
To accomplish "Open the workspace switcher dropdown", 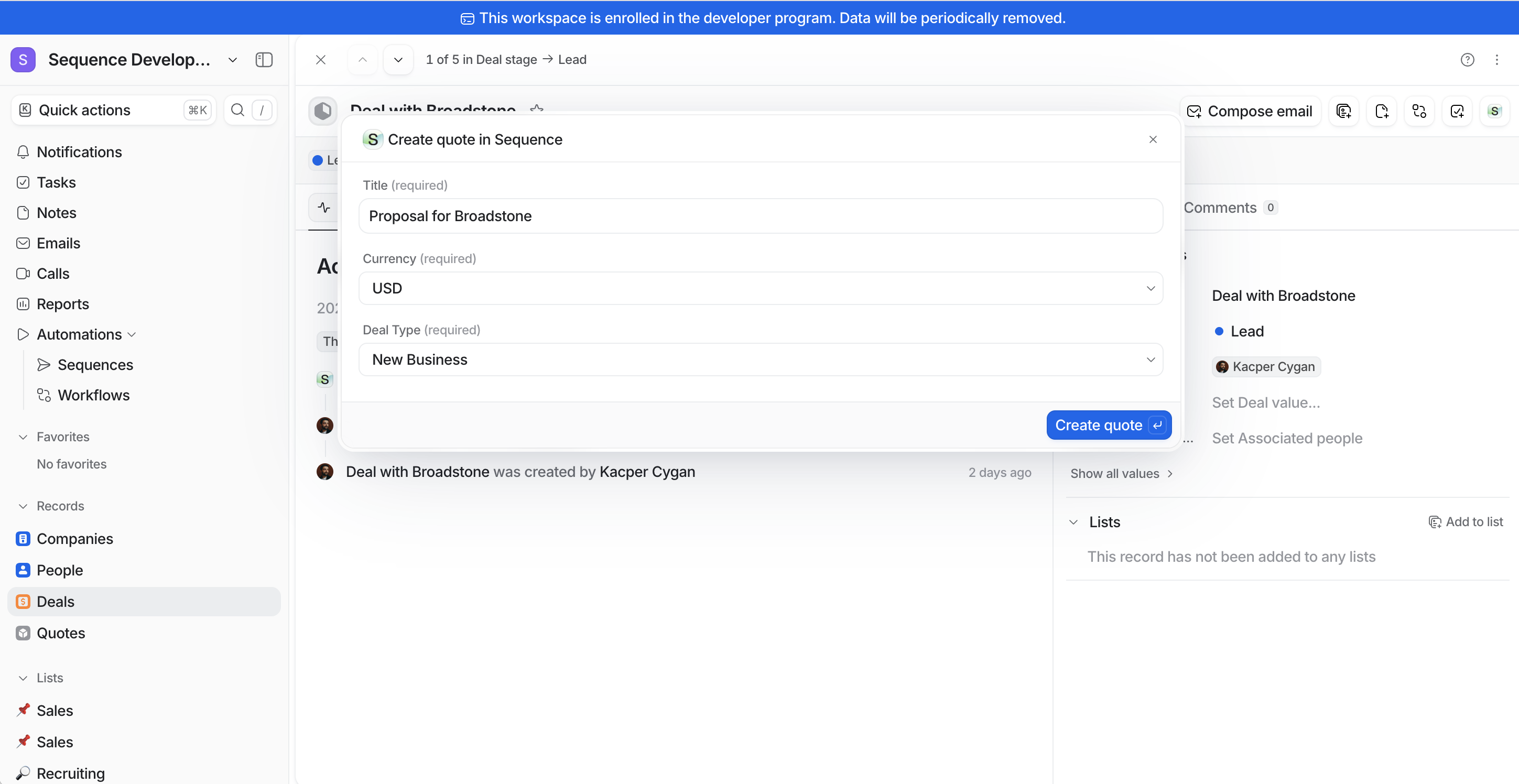I will pos(232,60).
